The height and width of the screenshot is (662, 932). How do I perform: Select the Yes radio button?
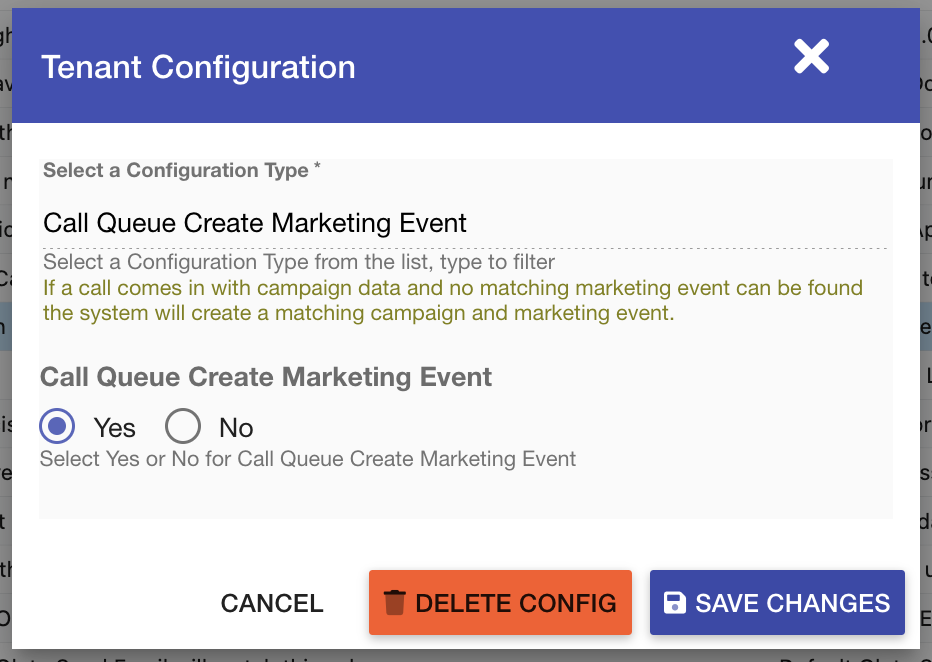tap(58, 427)
